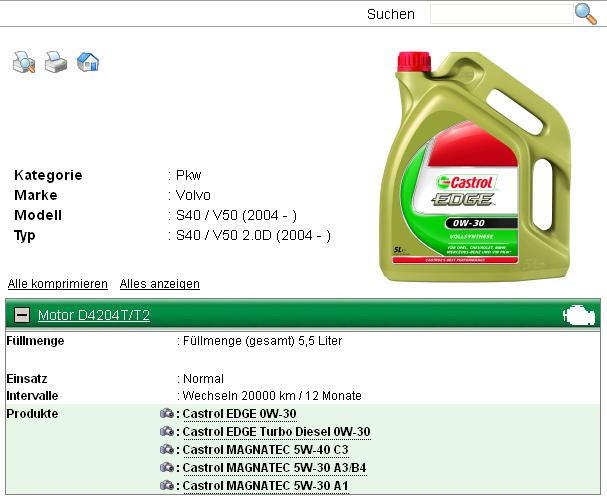
Task: Click the magnifying glass search icon
Action: point(586,14)
